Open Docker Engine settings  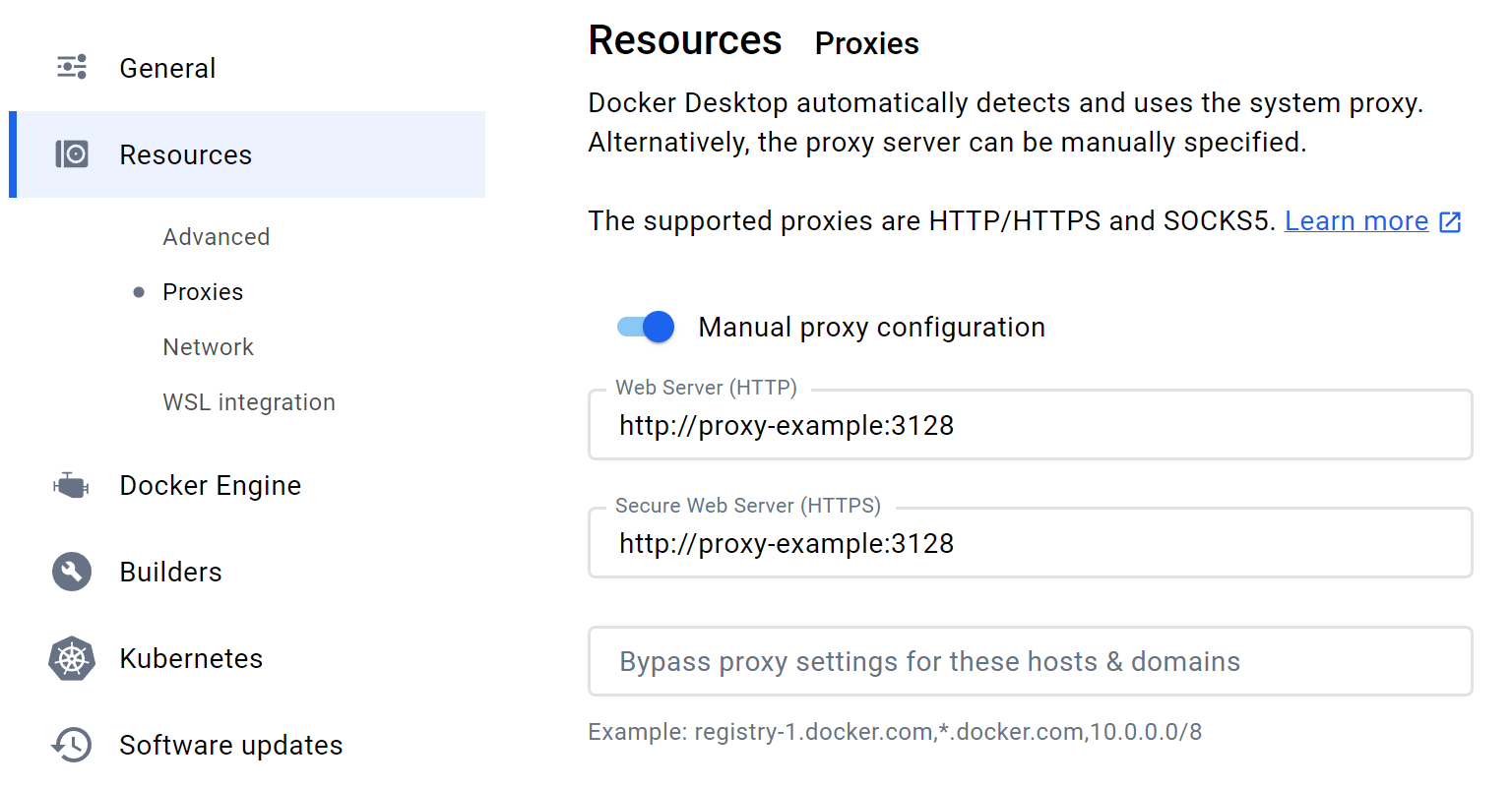(x=210, y=485)
